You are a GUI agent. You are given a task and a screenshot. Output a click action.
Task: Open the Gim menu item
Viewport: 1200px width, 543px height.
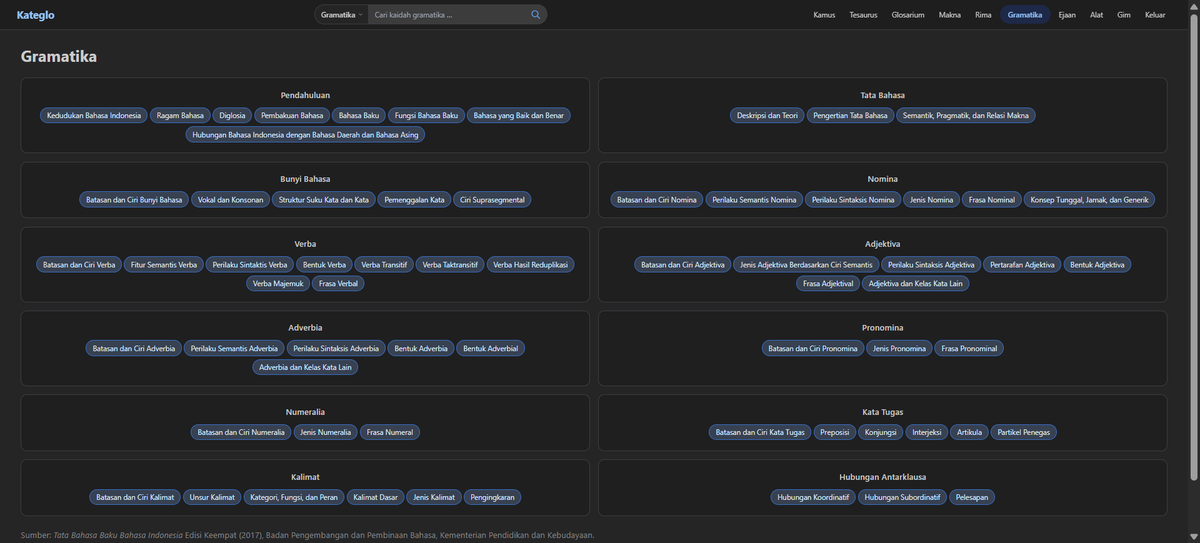coord(1124,15)
